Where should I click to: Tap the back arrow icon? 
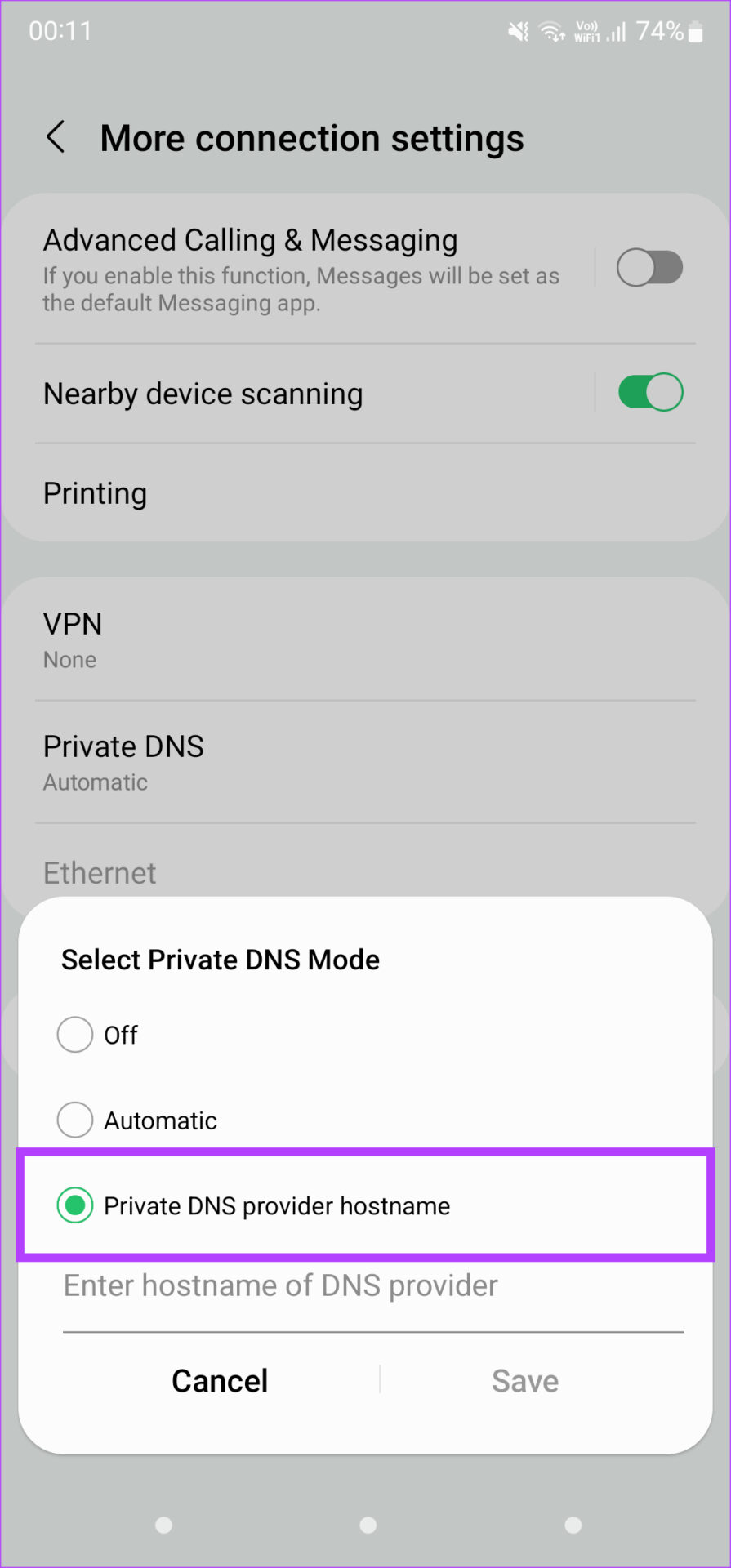tap(56, 137)
